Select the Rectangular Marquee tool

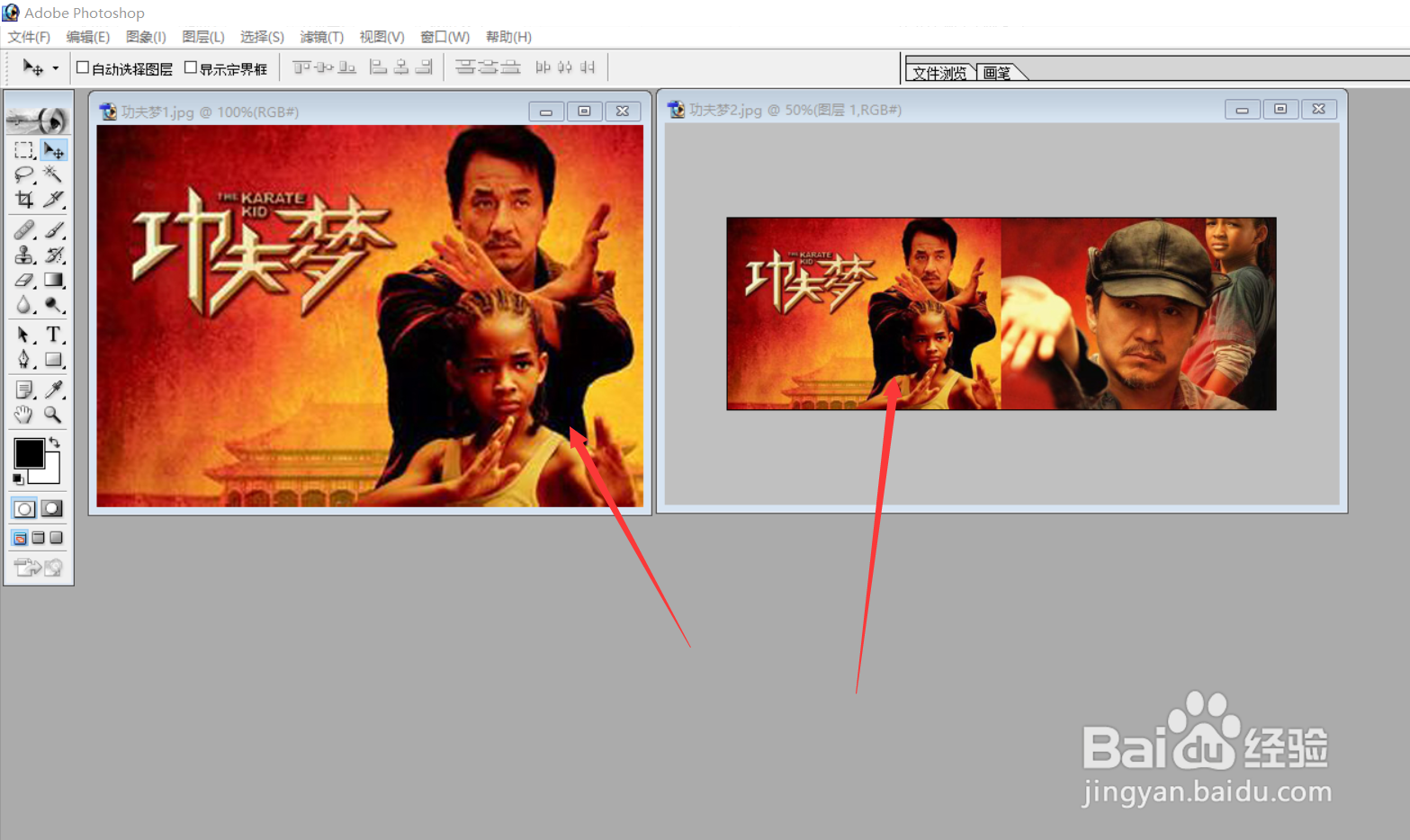24,150
